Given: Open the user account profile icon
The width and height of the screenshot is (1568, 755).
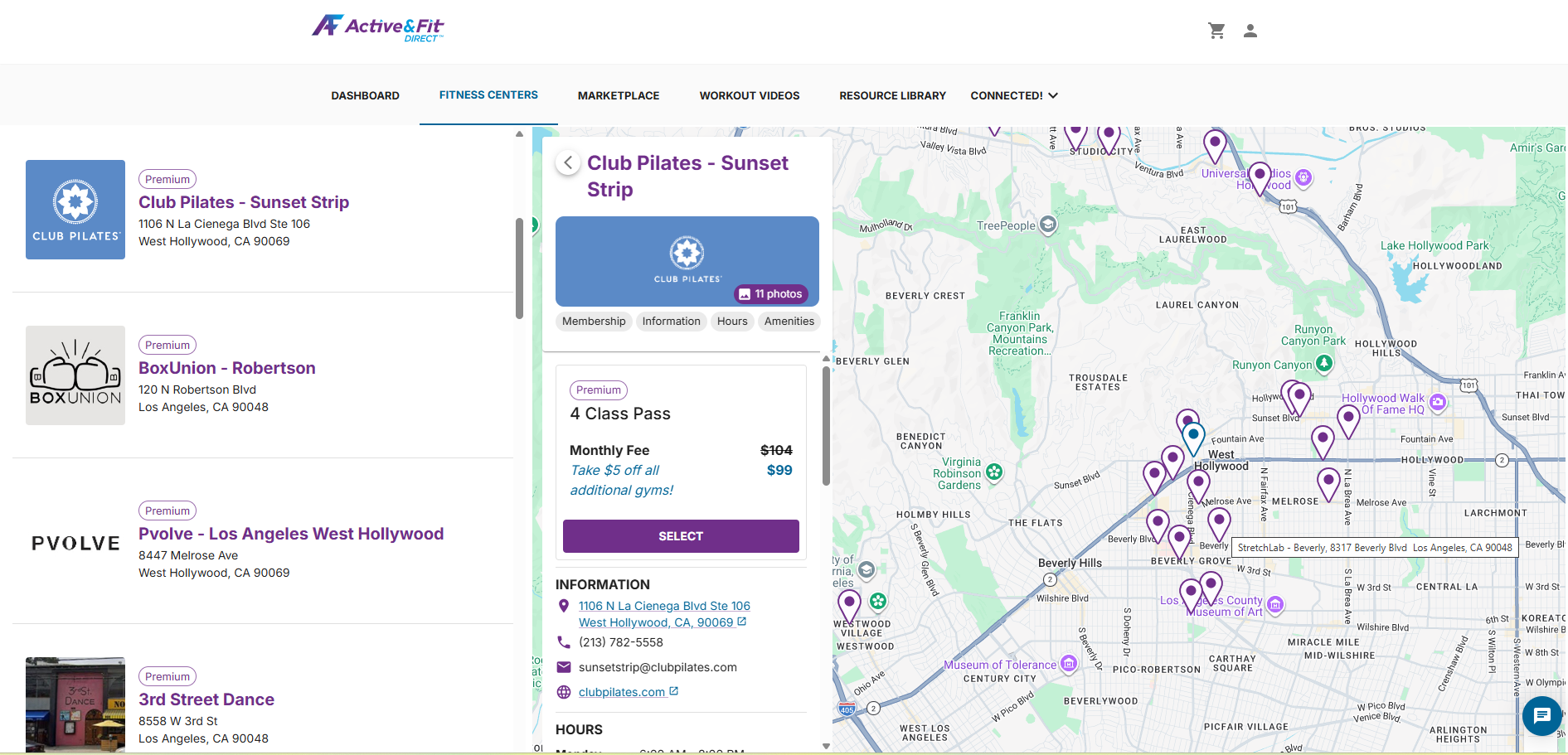Looking at the screenshot, I should click(x=1250, y=31).
